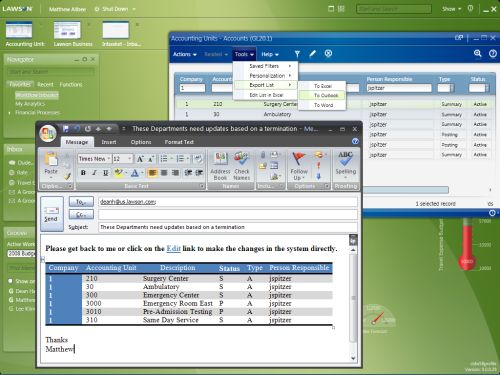500x375 pixels.
Task: Click the Subject input field
Action: click(x=228, y=227)
